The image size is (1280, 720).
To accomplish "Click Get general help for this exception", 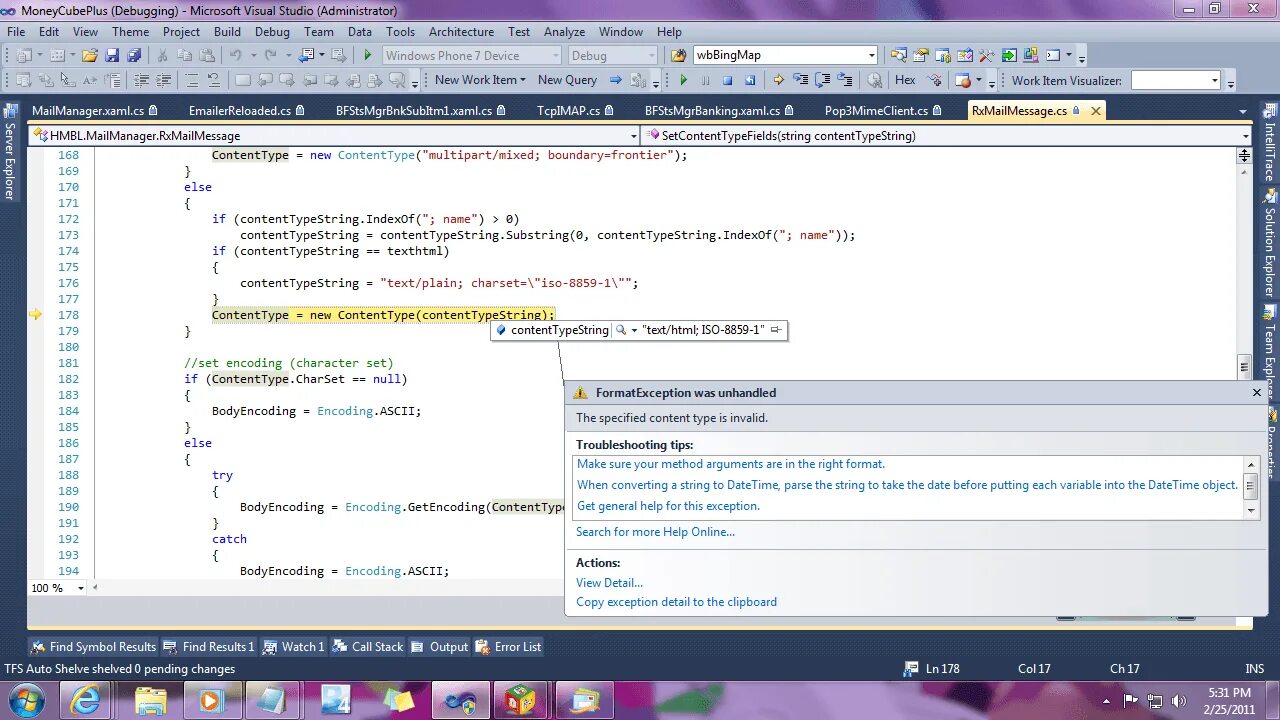I will click(x=668, y=506).
